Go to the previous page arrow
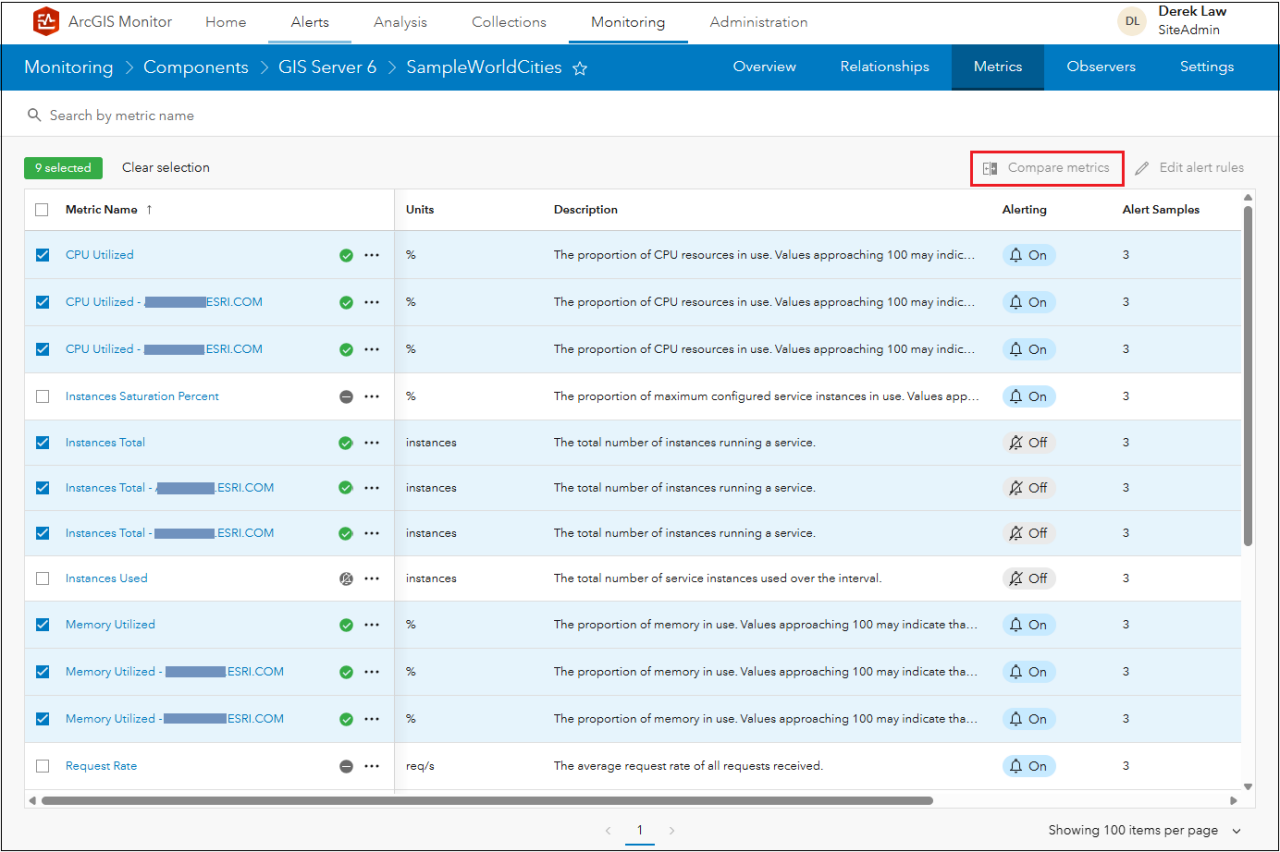Viewport: 1280px width, 852px height. pos(608,830)
